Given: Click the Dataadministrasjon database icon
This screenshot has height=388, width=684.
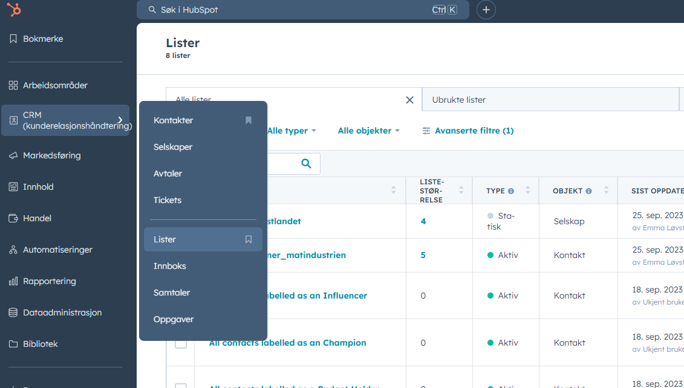Looking at the screenshot, I should [14, 312].
